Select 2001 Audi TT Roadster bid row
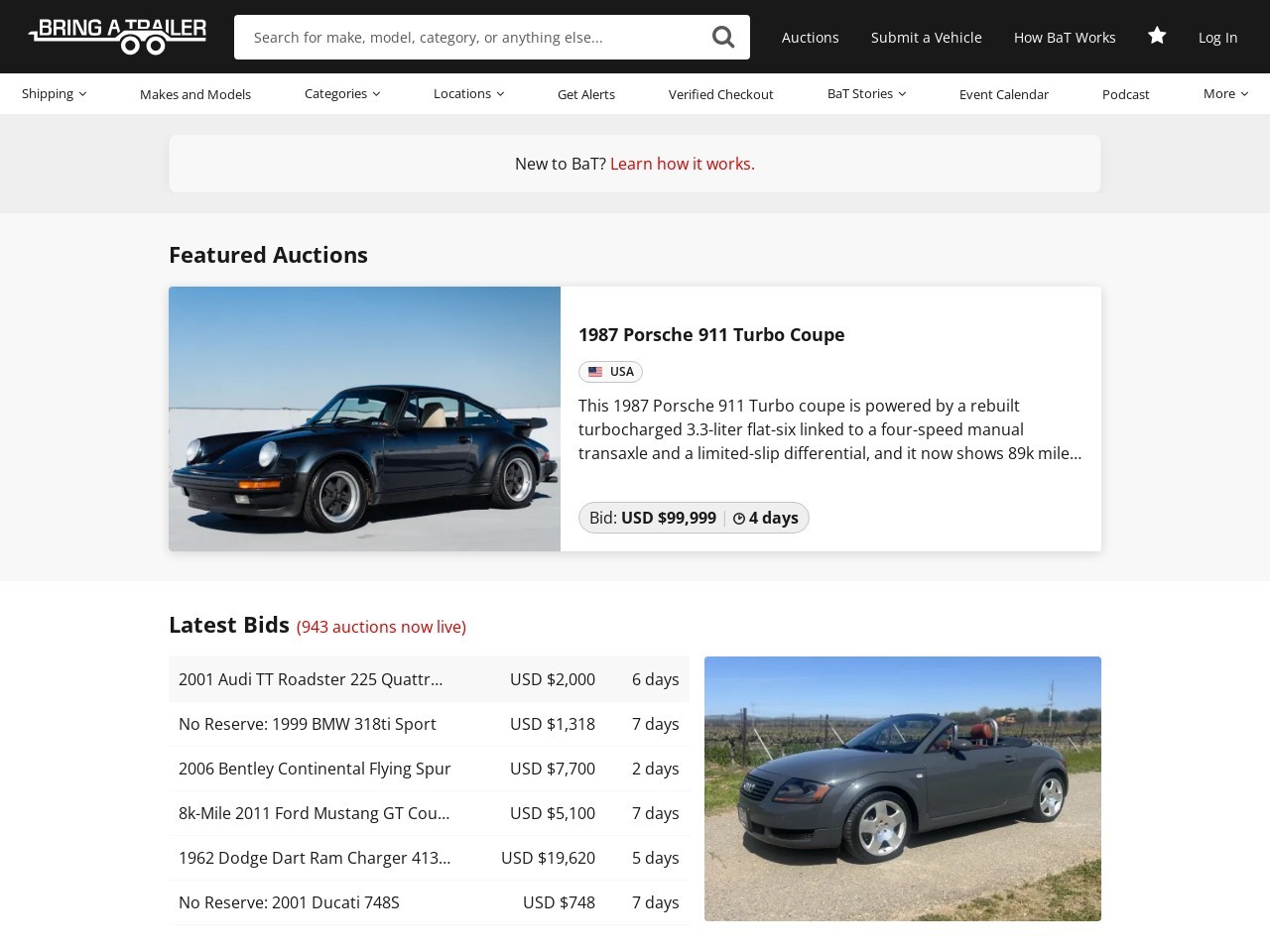1270x952 pixels. pos(429,679)
